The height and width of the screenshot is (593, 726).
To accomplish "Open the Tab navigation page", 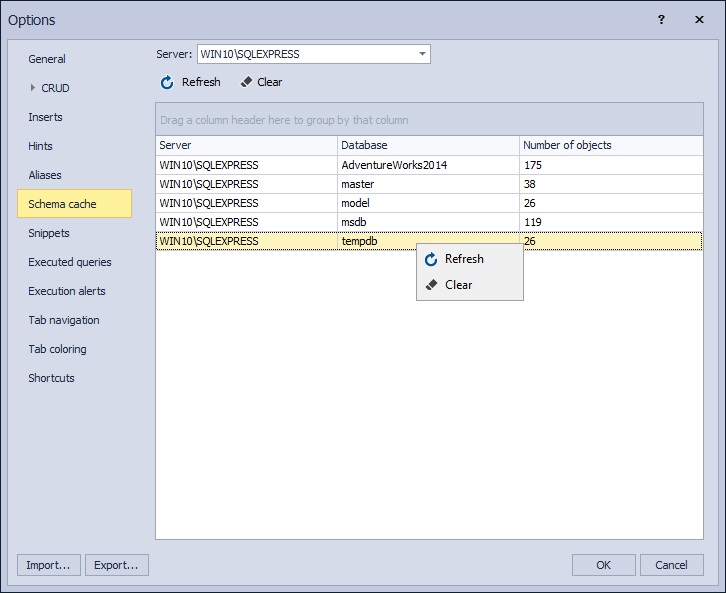I will tap(64, 320).
